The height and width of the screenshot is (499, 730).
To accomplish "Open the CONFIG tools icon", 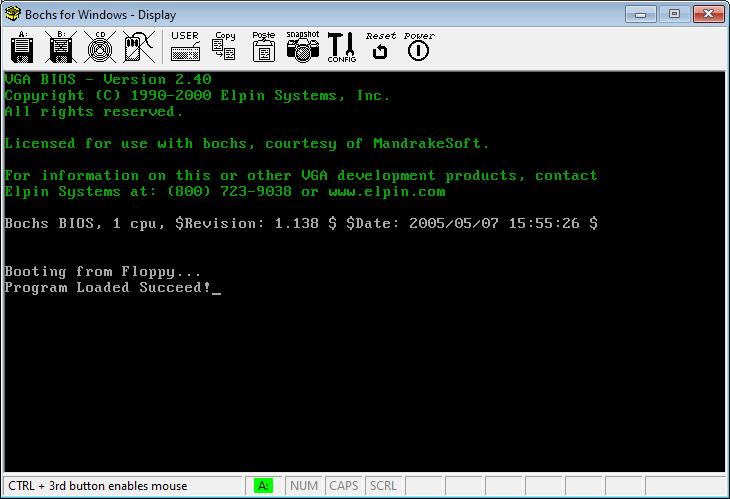I will click(x=342, y=47).
